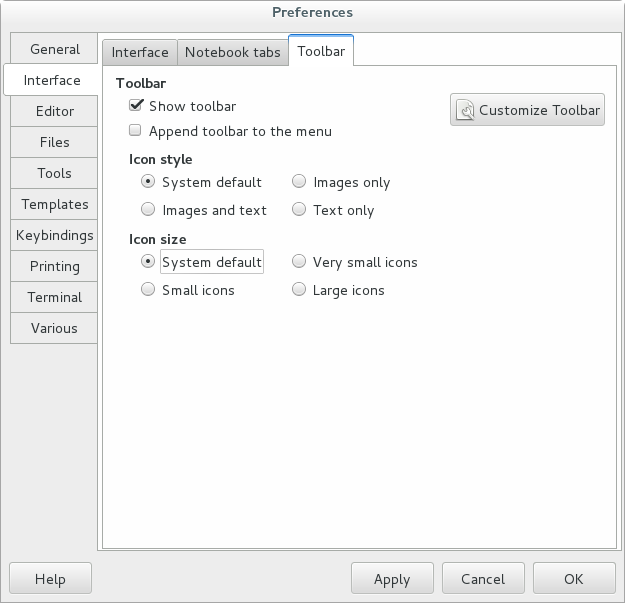Image resolution: width=625 pixels, height=603 pixels.
Task: Switch to the Notebook tabs tab
Action: pyautogui.click(x=232, y=52)
